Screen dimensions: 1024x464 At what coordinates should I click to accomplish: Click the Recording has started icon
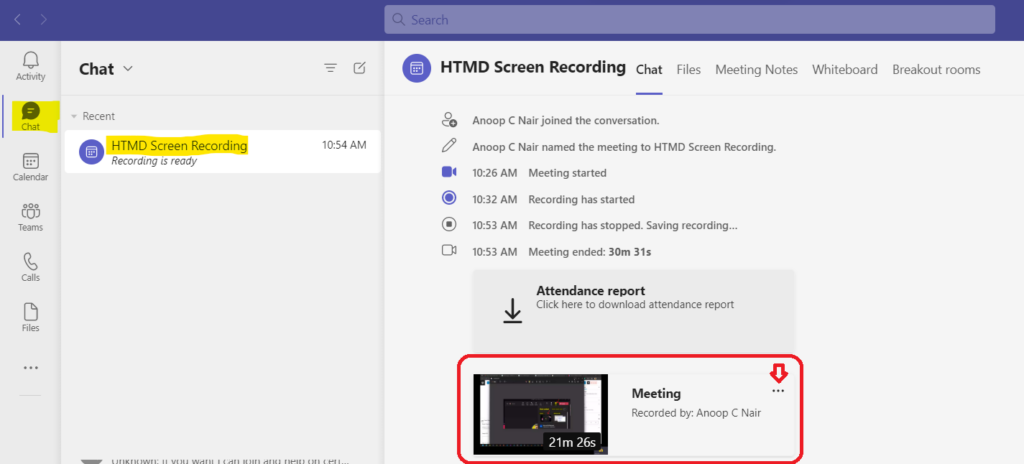pyautogui.click(x=449, y=197)
